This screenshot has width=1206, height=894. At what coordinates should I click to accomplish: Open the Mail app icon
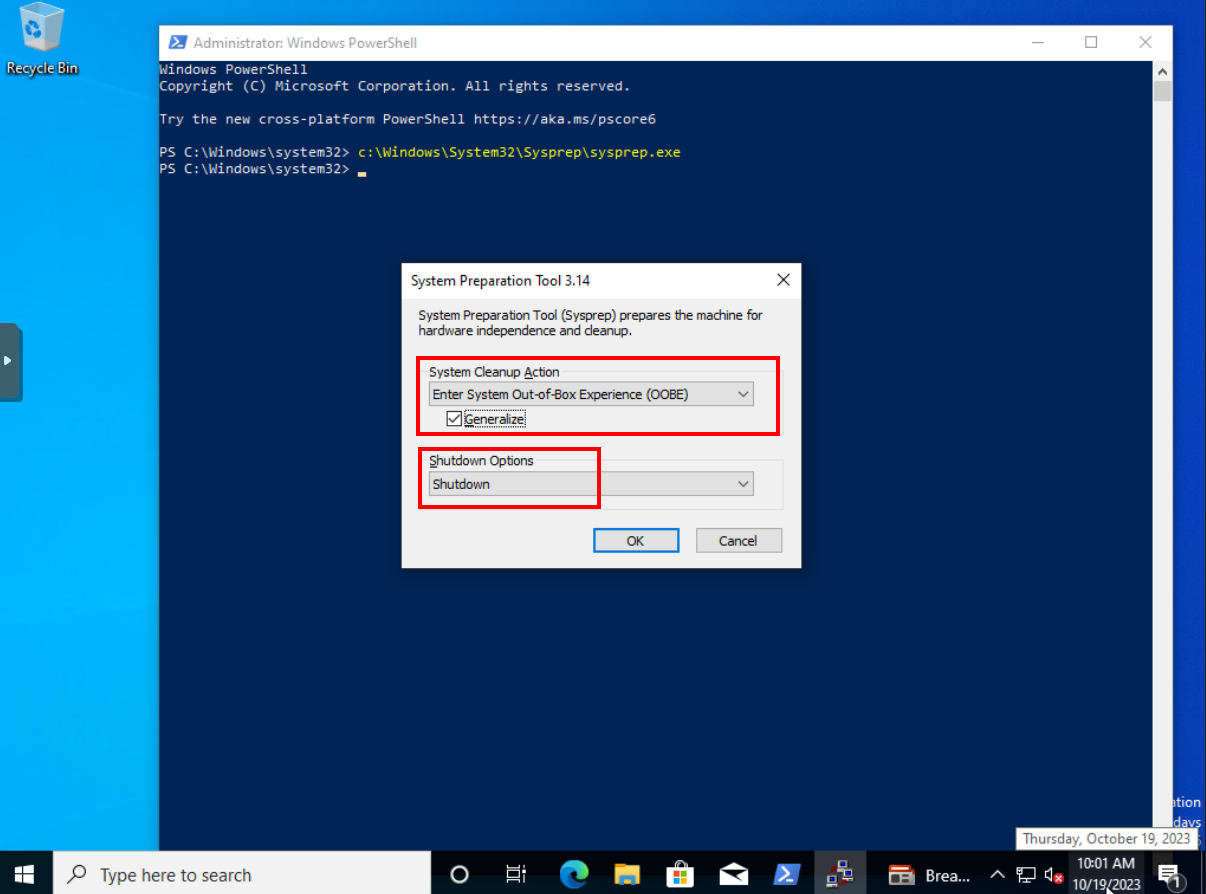[x=733, y=874]
